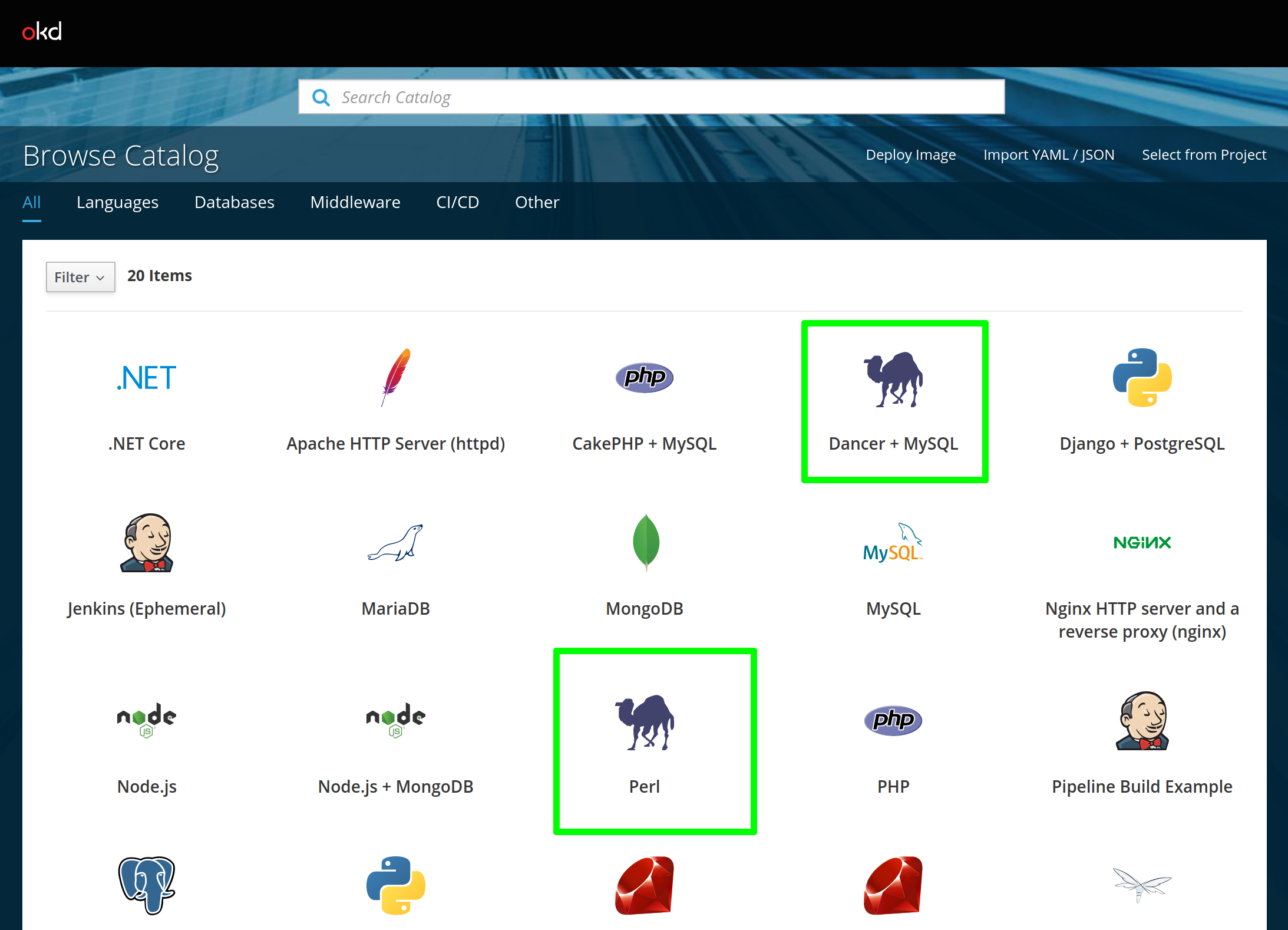Image resolution: width=1288 pixels, height=930 pixels.
Task: Focus the Search Catalog input field
Action: coord(652,97)
